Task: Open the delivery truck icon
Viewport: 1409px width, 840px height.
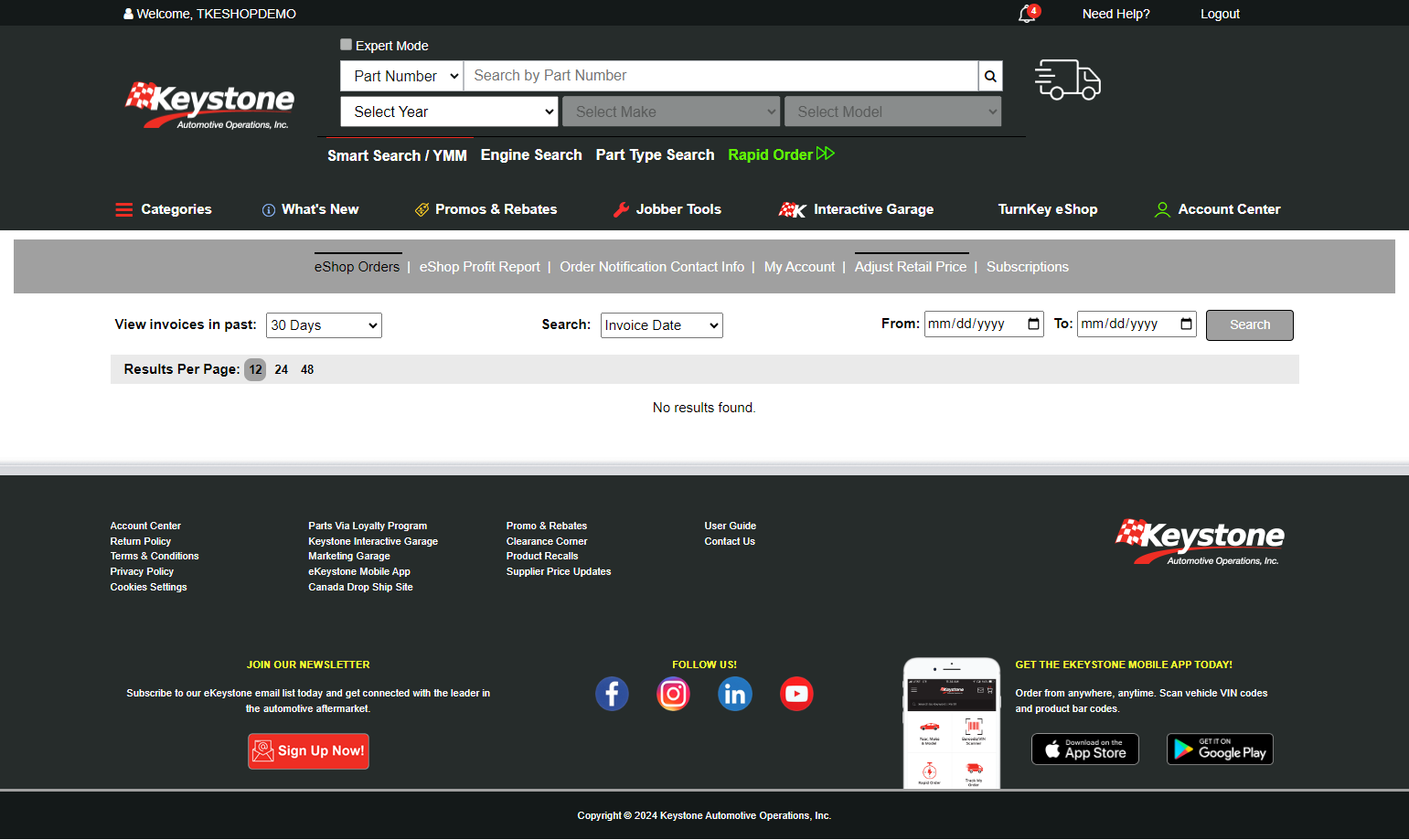Action: (1067, 80)
